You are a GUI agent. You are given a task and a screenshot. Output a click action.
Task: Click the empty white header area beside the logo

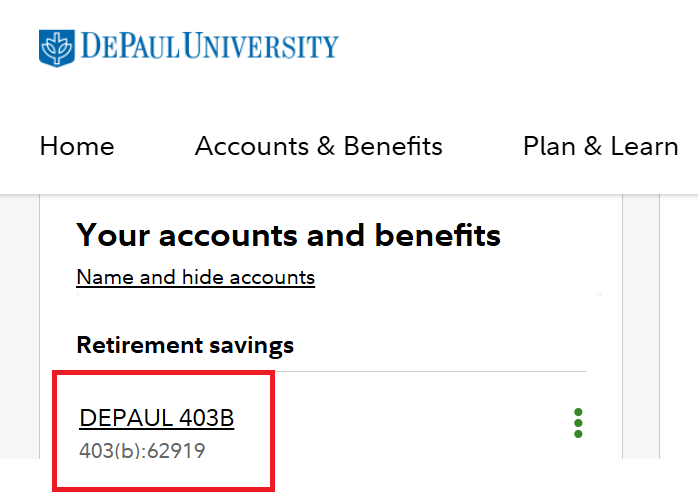click(520, 47)
